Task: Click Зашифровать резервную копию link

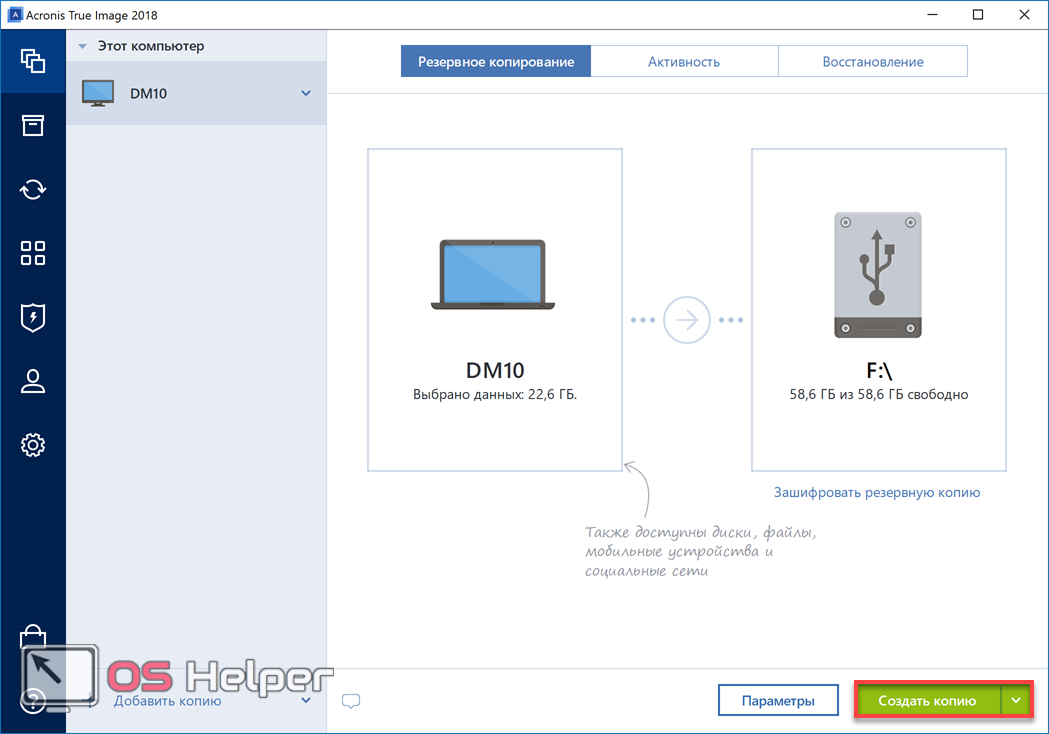Action: coord(877,492)
